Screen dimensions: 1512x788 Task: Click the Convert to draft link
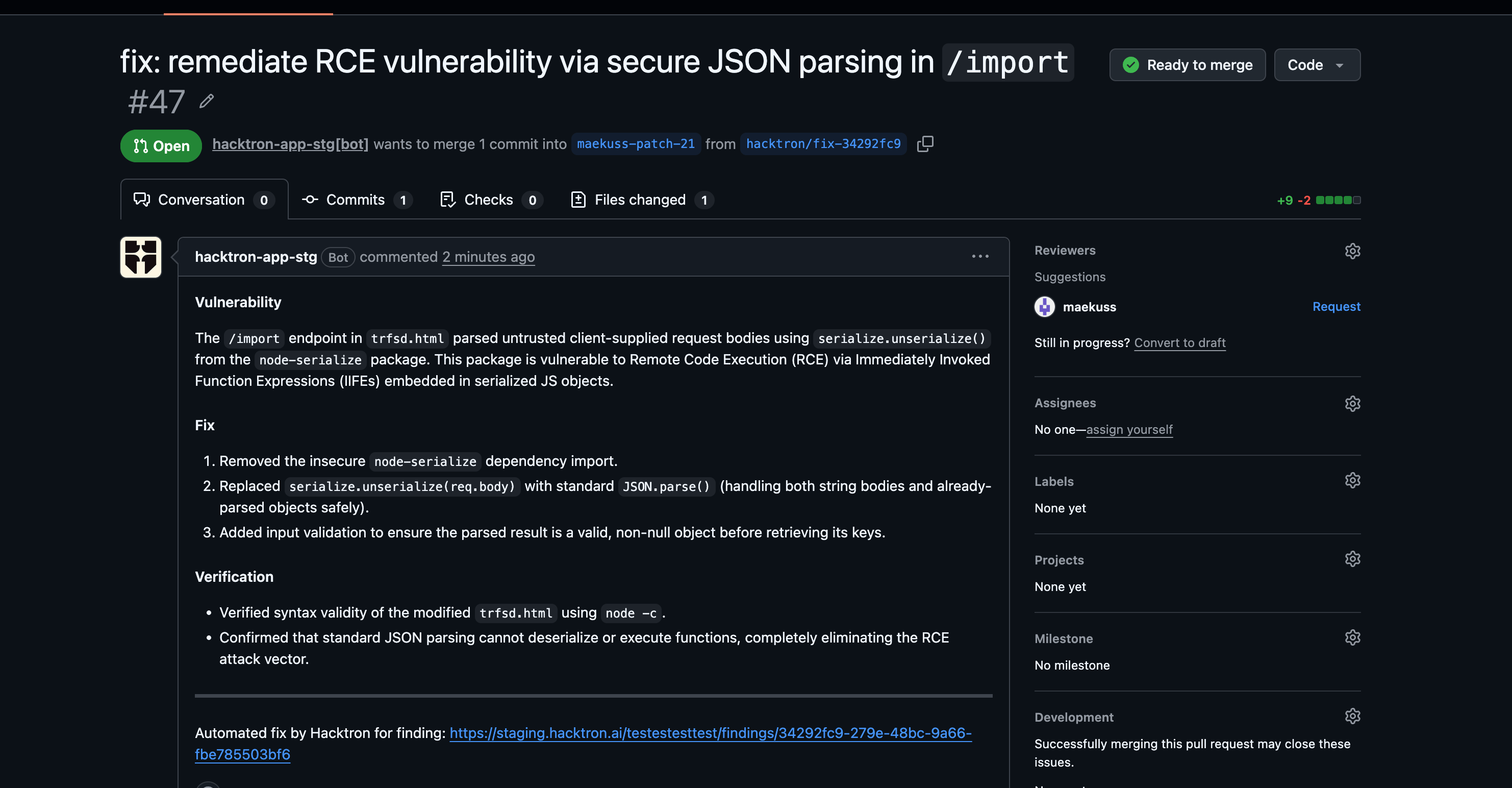(1180, 343)
